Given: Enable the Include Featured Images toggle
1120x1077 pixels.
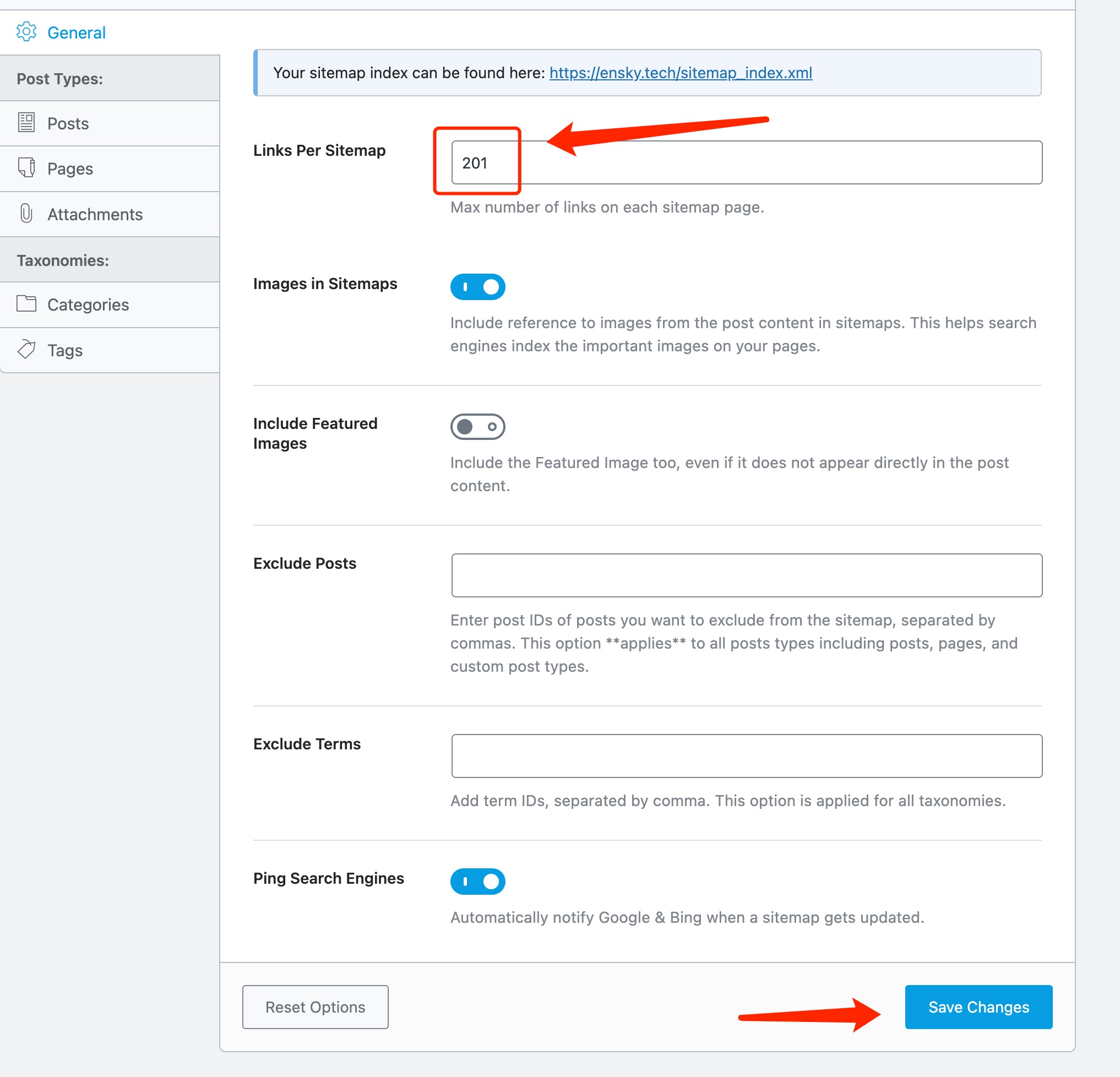Looking at the screenshot, I should point(478,426).
